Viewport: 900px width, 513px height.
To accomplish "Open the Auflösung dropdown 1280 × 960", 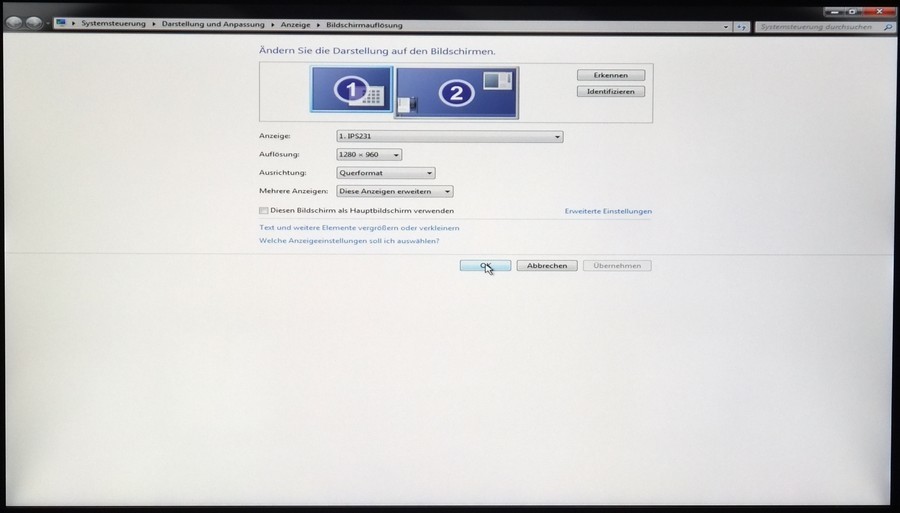I will click(x=369, y=154).
